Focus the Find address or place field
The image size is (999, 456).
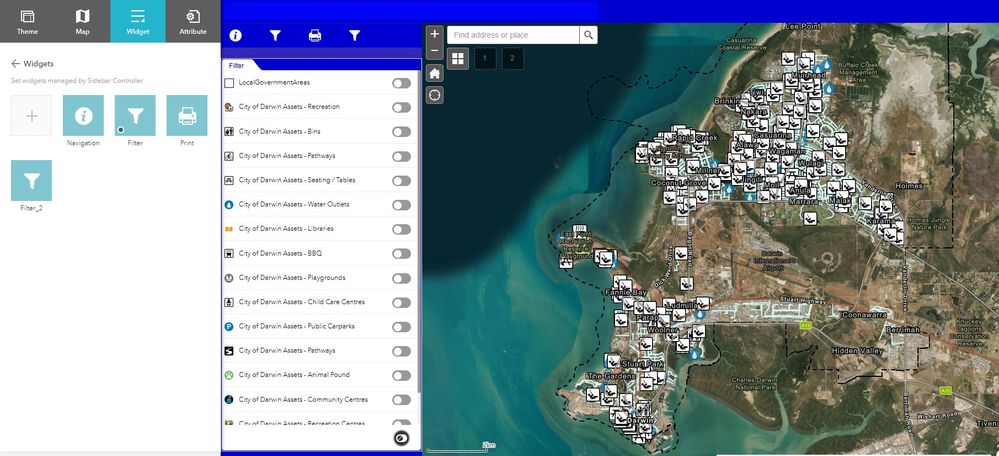coord(514,35)
